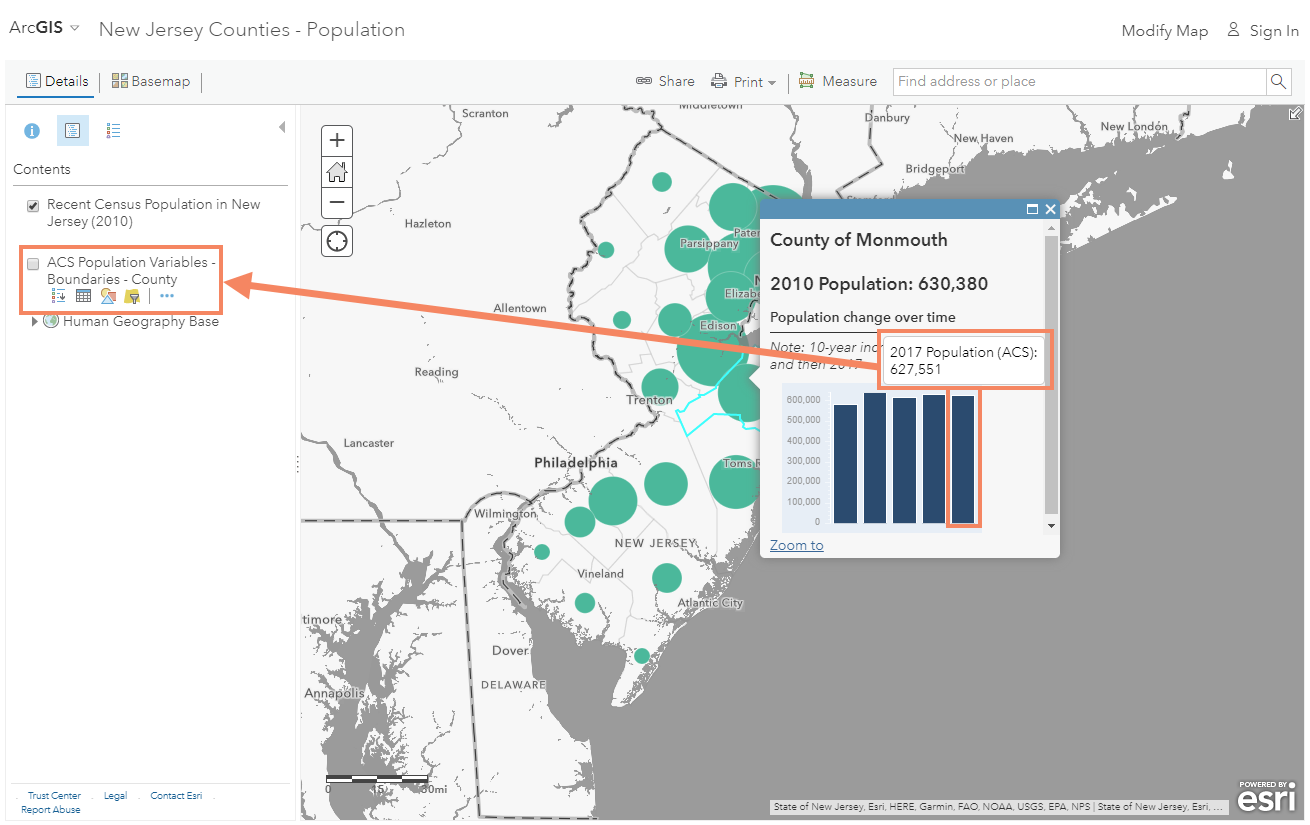
Task: Switch to the Legend view icon
Action: pyautogui.click(x=113, y=130)
